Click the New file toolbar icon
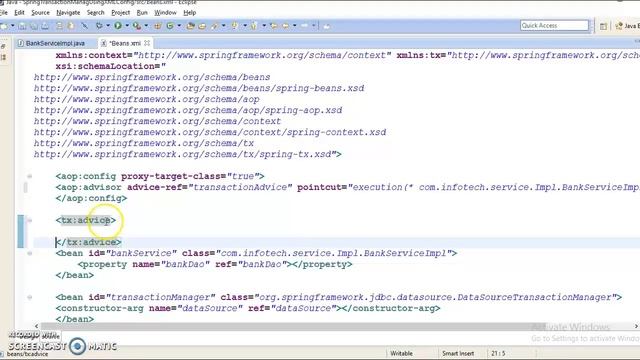Screen dimensions: 640x360 [x=4, y=26]
